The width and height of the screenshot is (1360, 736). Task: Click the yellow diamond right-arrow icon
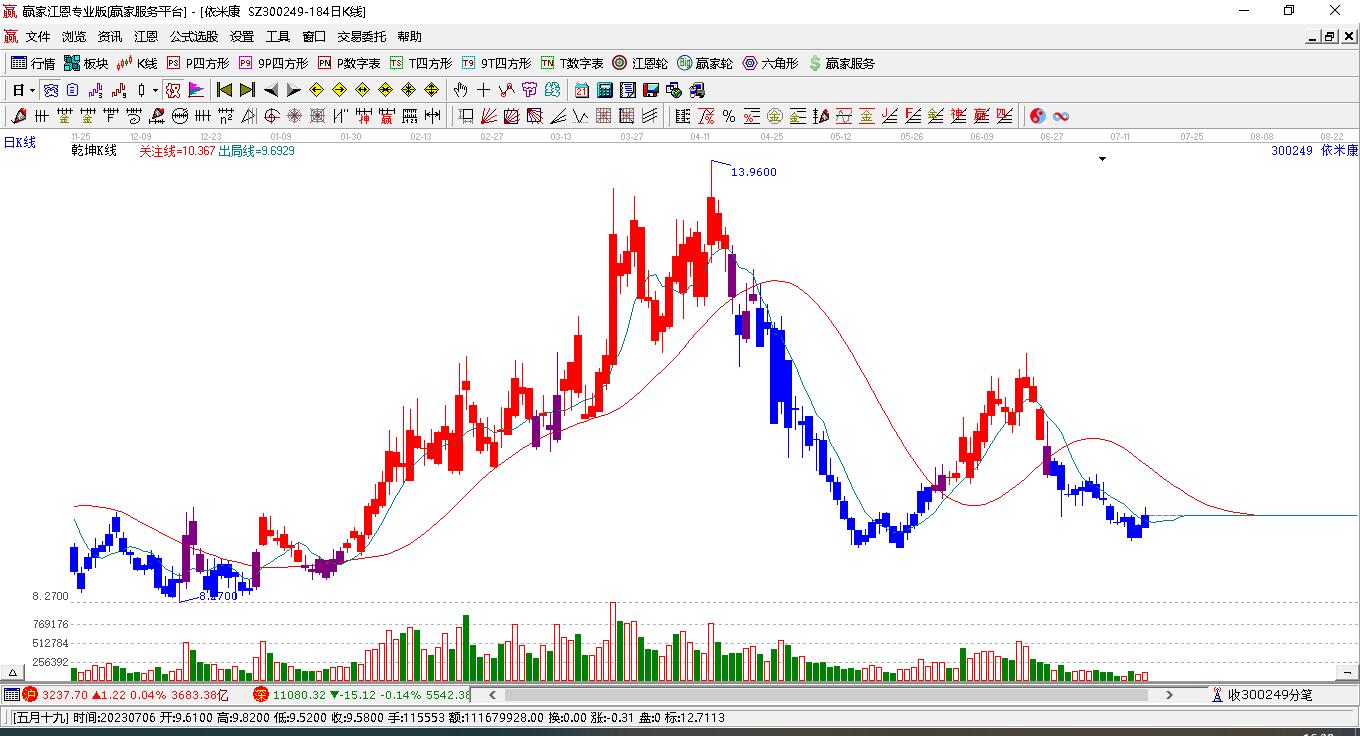point(339,90)
